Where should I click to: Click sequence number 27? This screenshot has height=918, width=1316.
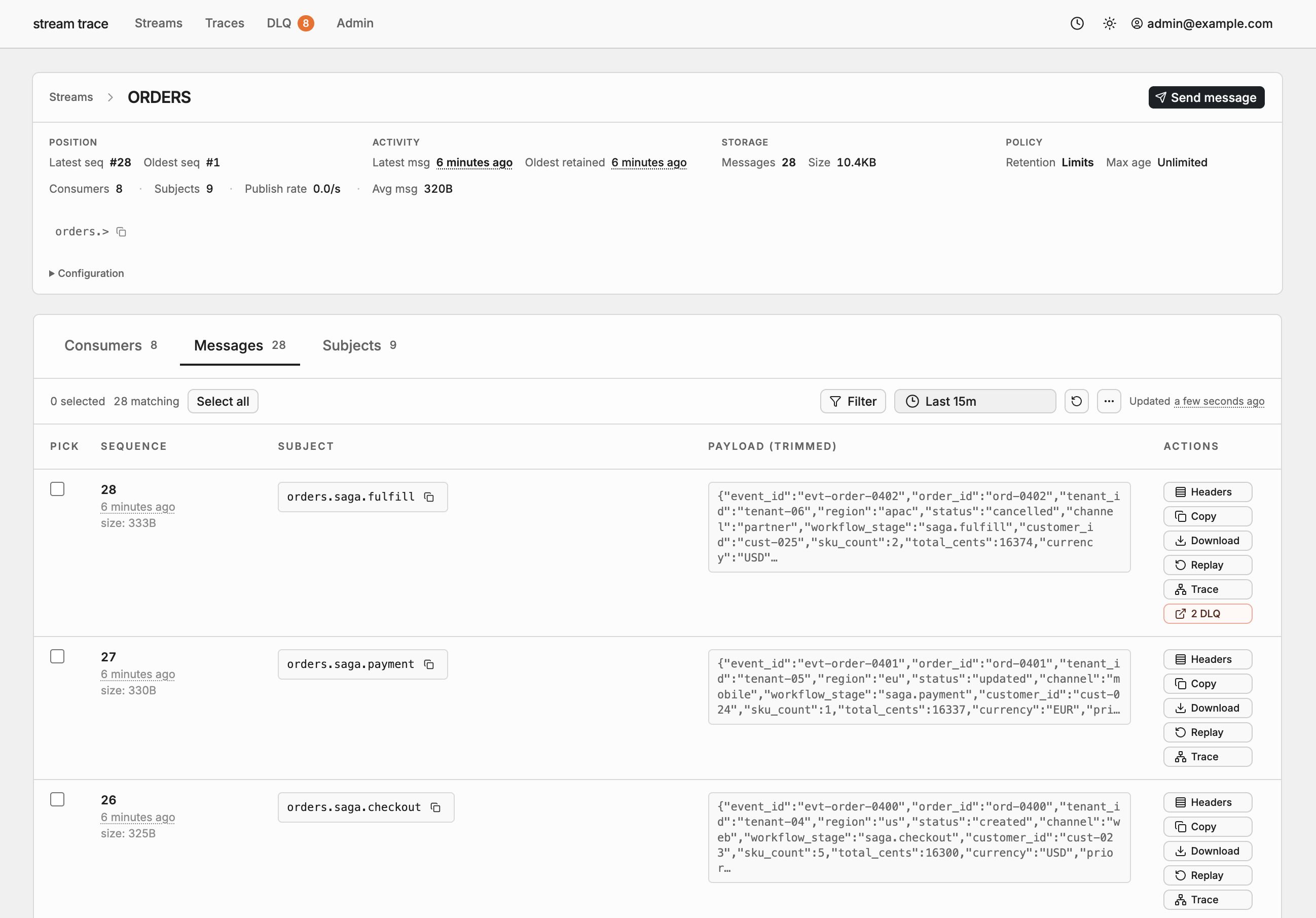coord(108,657)
